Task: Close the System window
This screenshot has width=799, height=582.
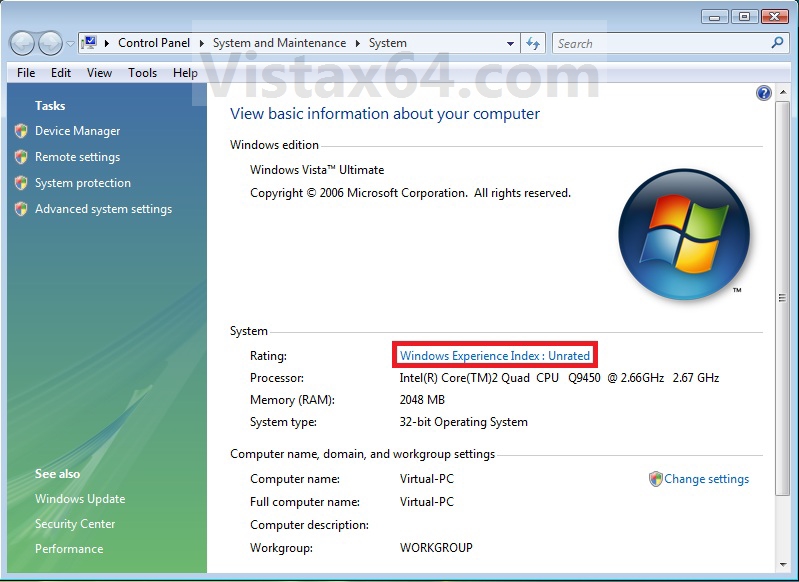Action: click(x=775, y=17)
